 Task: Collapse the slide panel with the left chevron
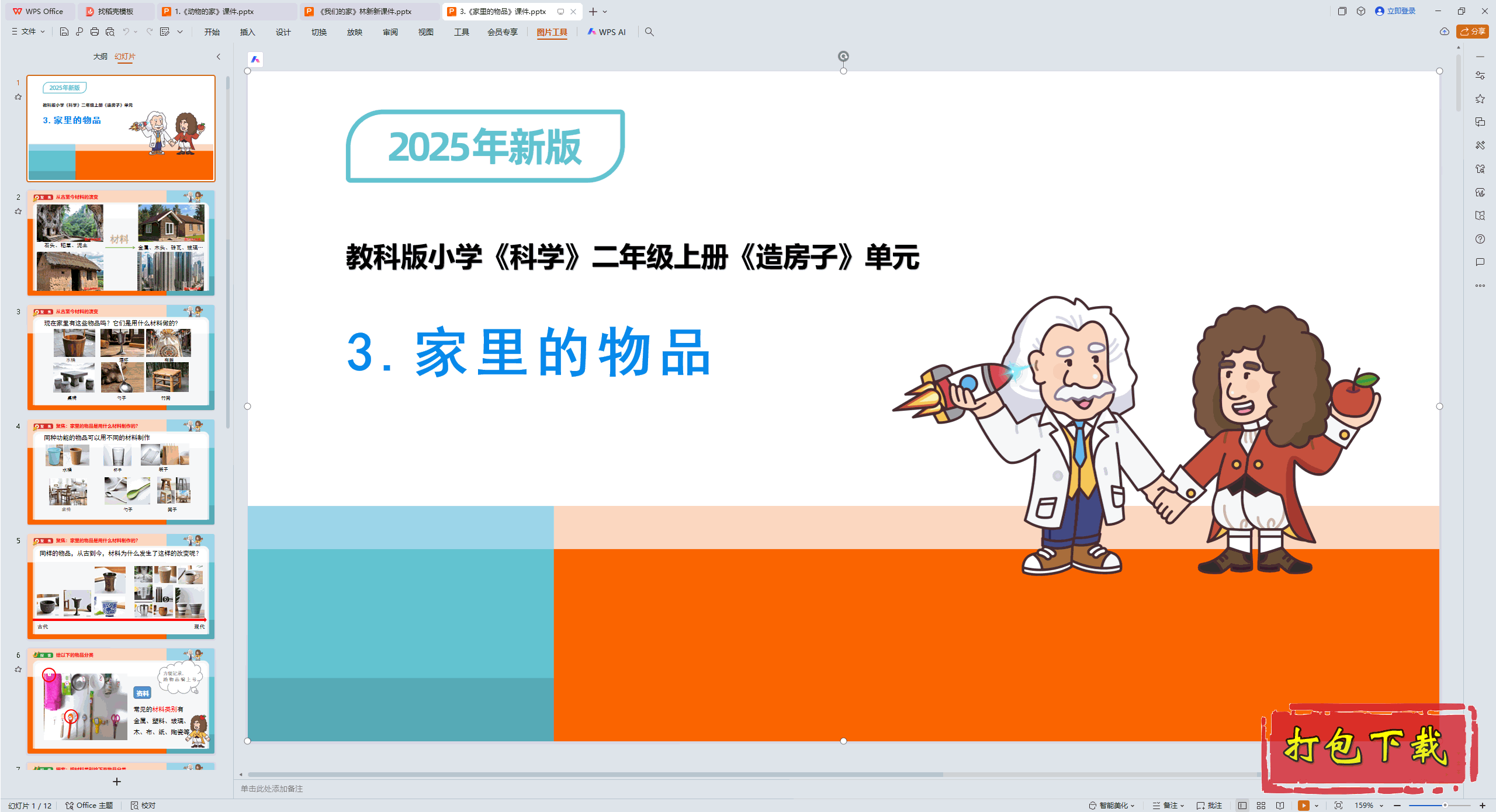218,57
